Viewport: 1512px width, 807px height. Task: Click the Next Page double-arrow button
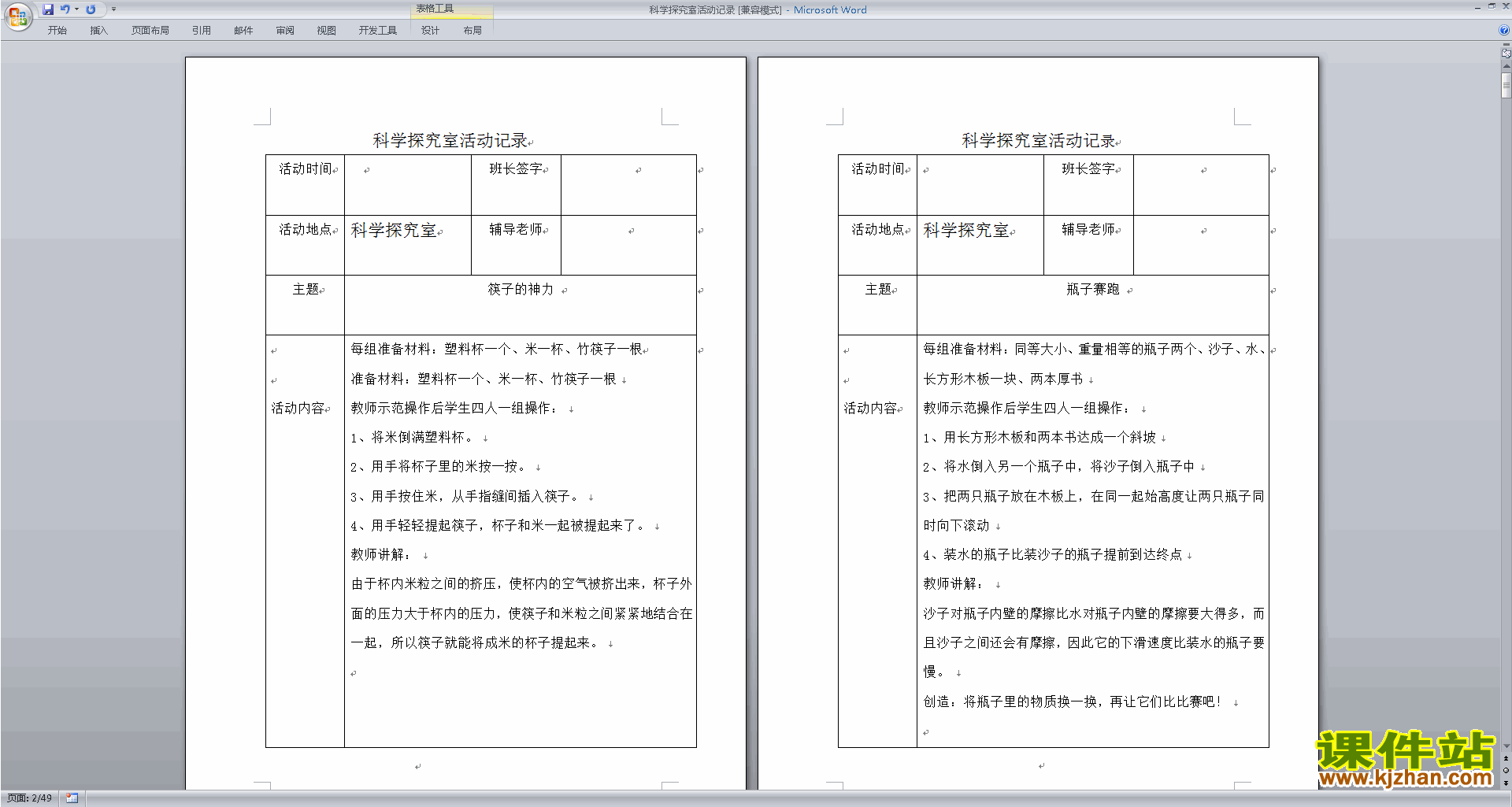pos(1506,783)
